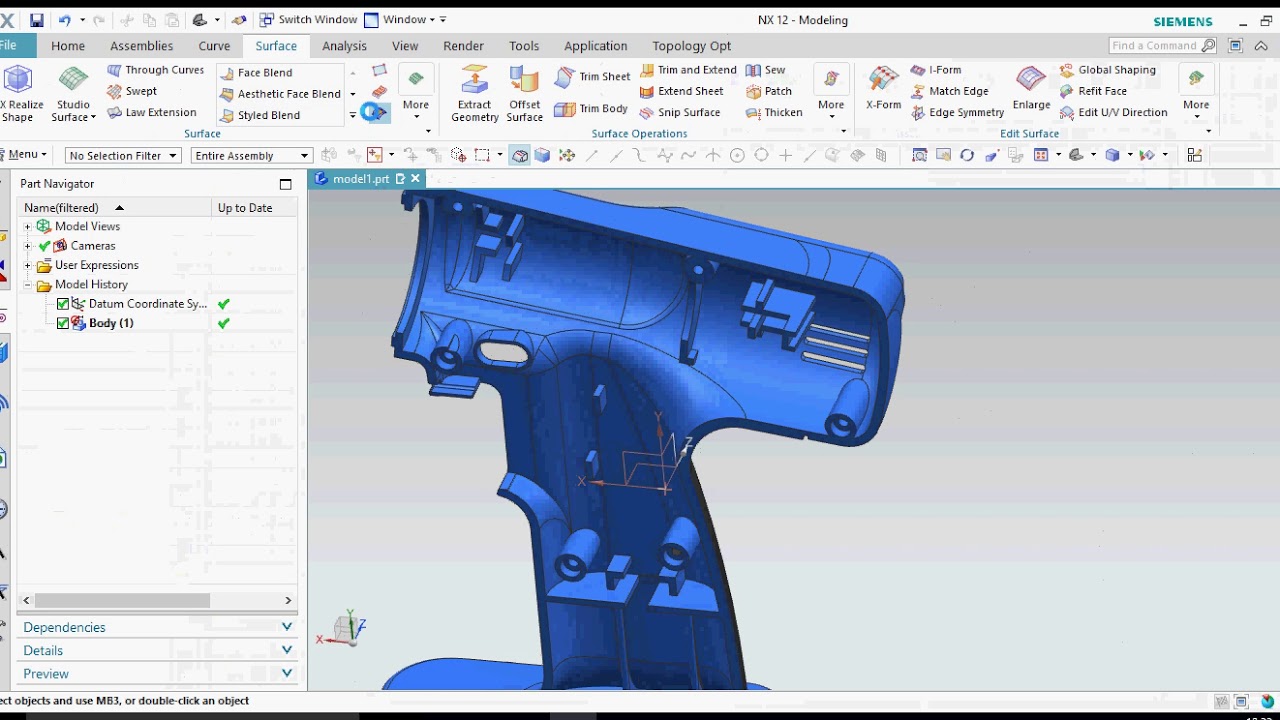The width and height of the screenshot is (1280, 720).
Task: Click the Sew tool
Action: 765,70
